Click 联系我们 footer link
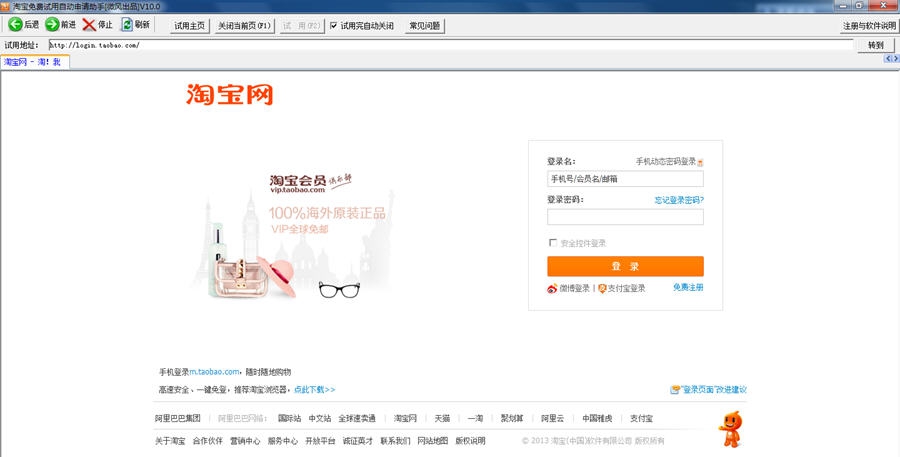 tap(395, 441)
